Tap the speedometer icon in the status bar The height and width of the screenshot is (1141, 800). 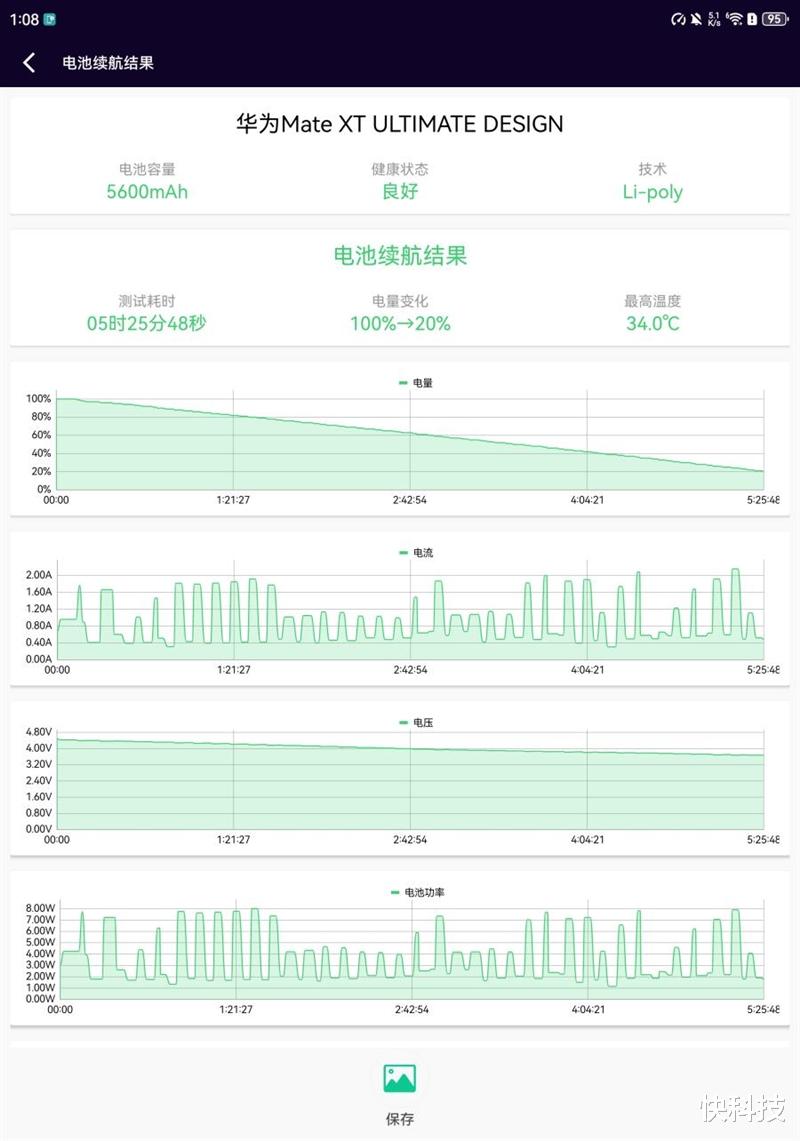point(678,19)
